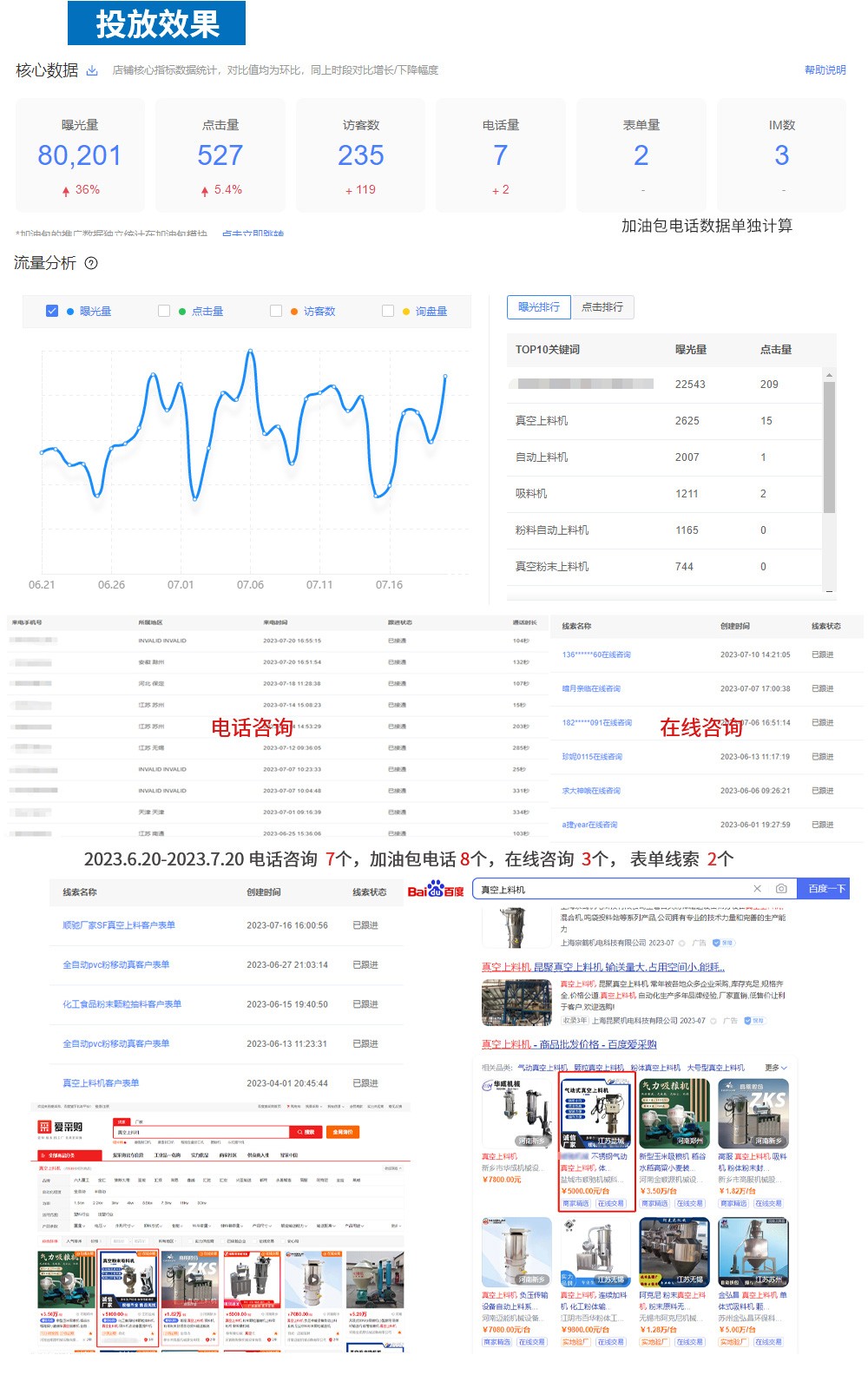This screenshot has height=1388, width=868.
Task: Clear the Baidu search box with X icon
Action: [x=757, y=889]
